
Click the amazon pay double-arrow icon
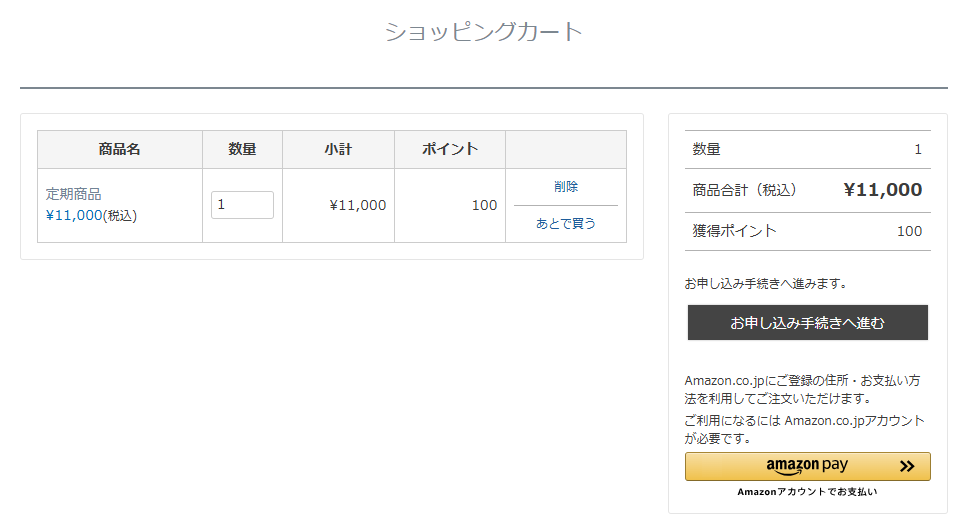point(907,467)
